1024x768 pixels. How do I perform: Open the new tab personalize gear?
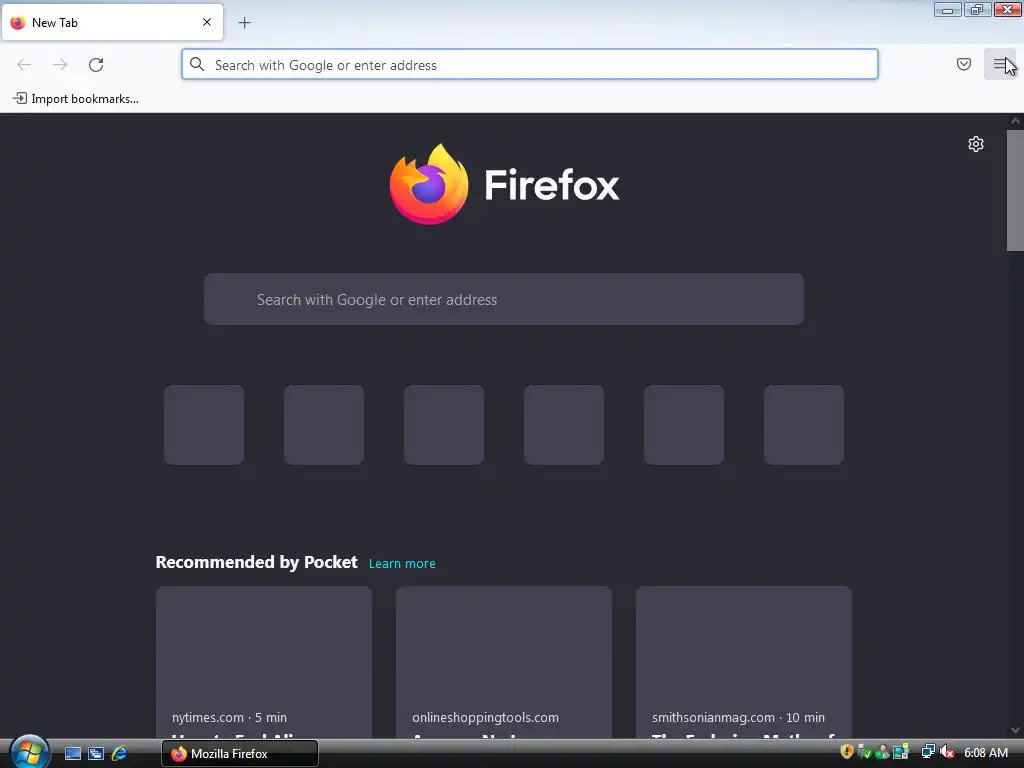point(976,144)
